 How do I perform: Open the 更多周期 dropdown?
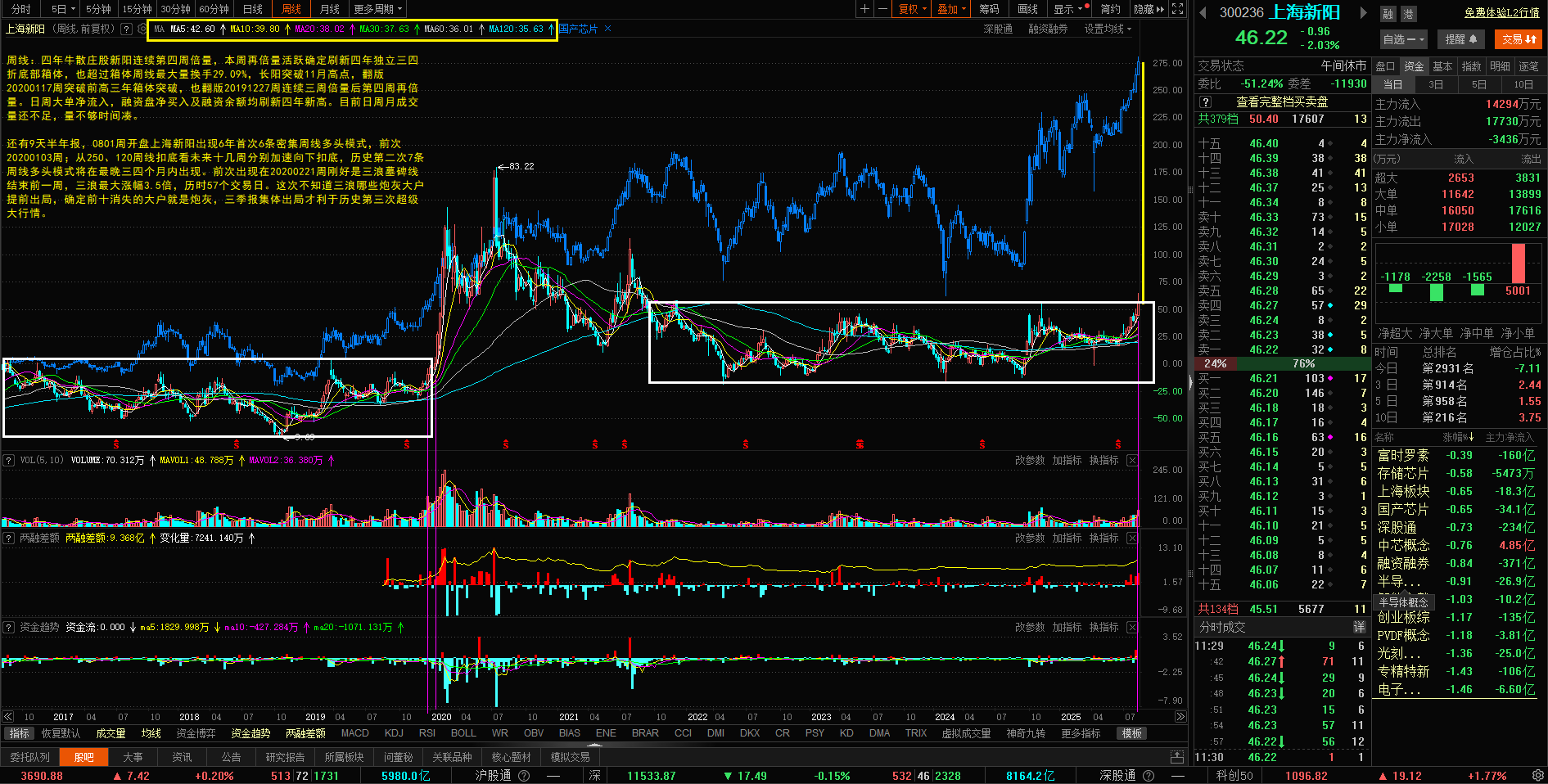[378, 9]
